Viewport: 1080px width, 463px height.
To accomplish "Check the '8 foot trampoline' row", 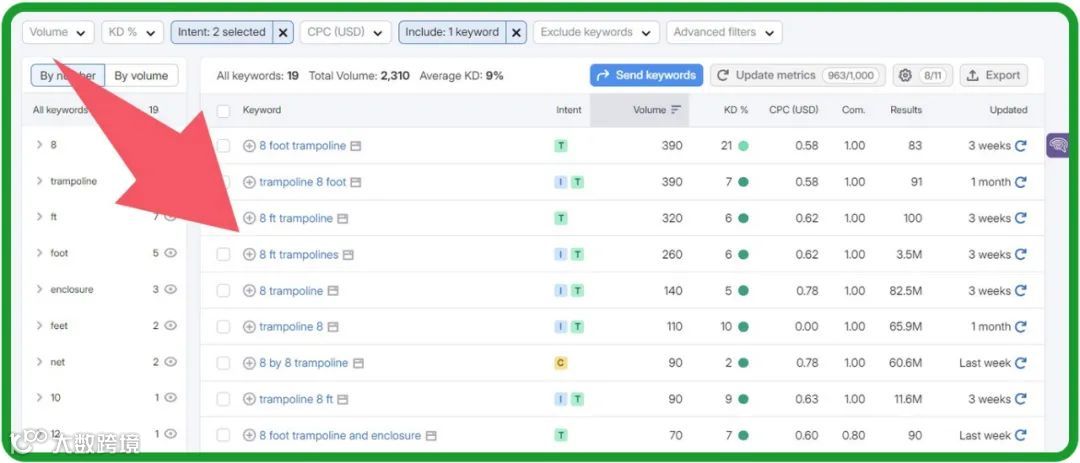I will (223, 146).
